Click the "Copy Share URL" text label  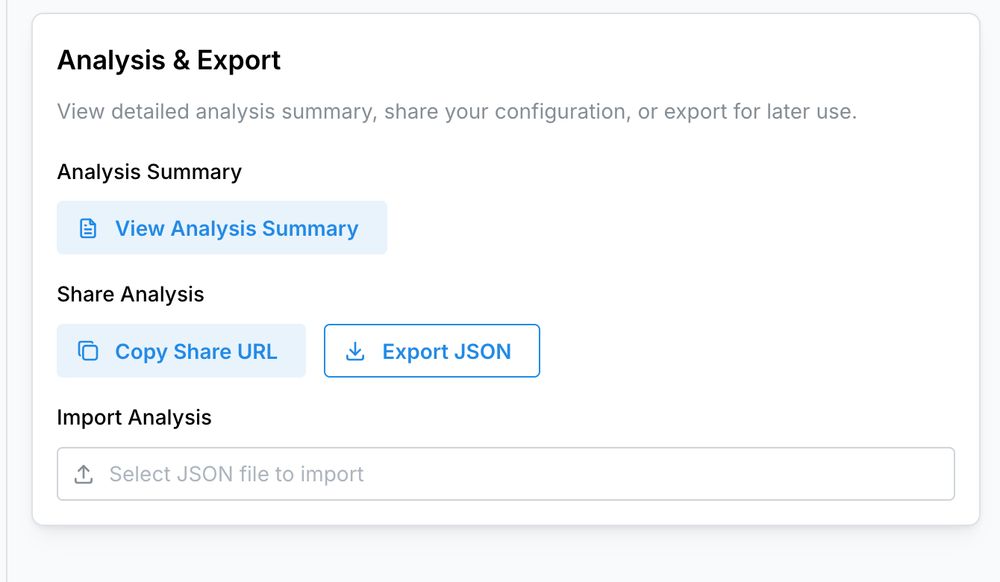pos(196,352)
